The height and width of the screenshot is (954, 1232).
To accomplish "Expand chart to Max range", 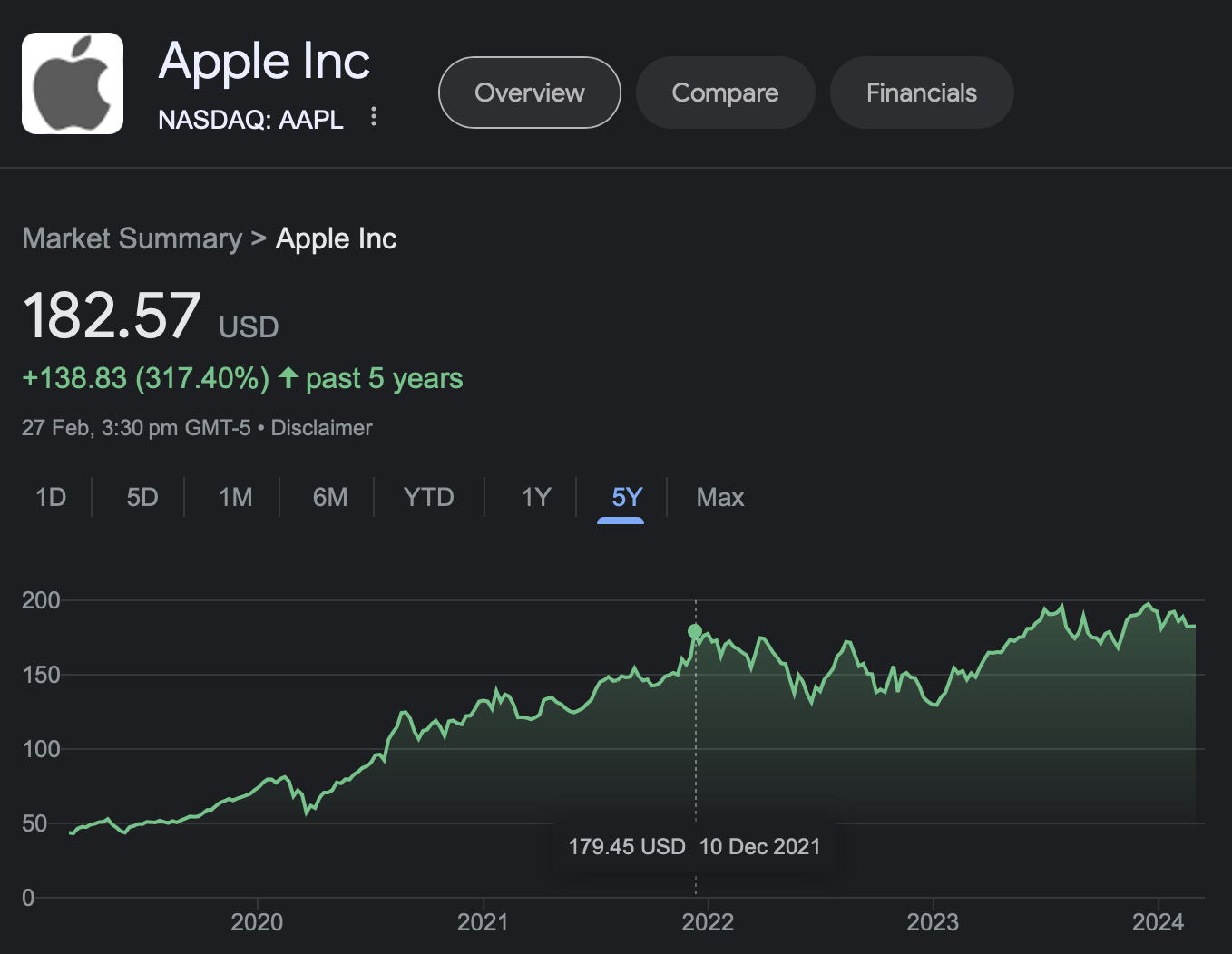I will click(x=720, y=497).
